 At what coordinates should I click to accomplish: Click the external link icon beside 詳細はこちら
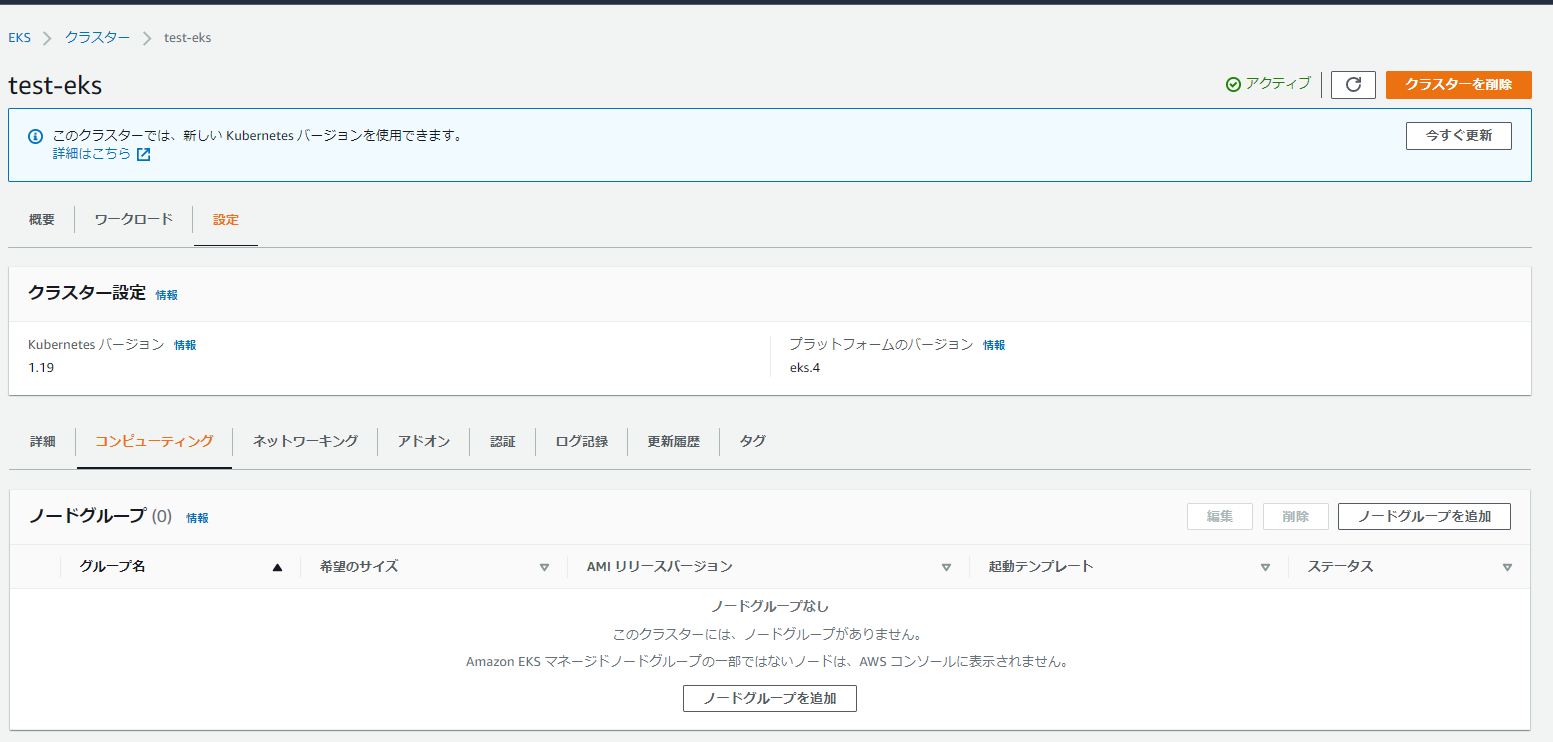coord(144,155)
